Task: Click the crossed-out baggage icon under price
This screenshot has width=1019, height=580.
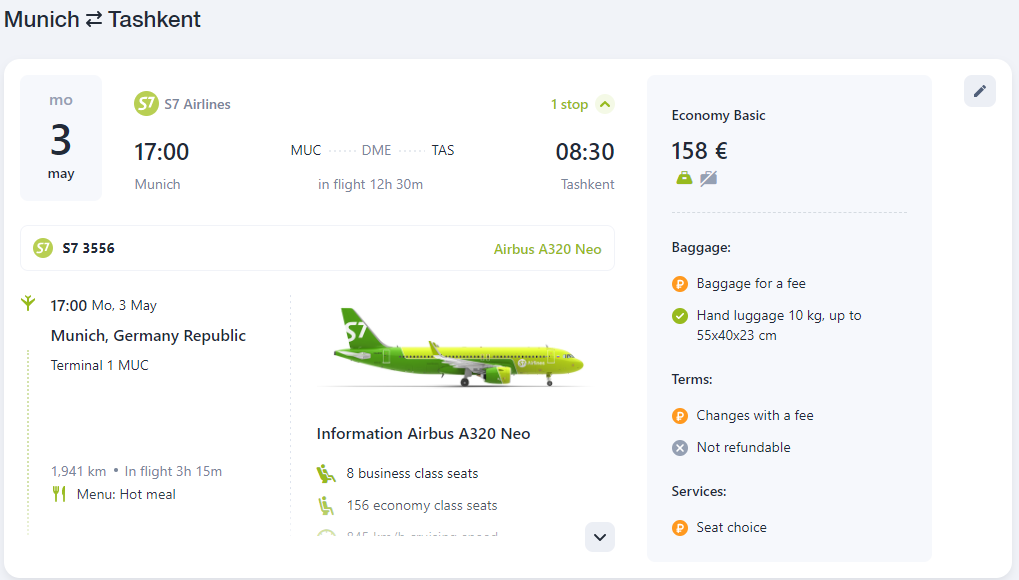Action: point(708,178)
